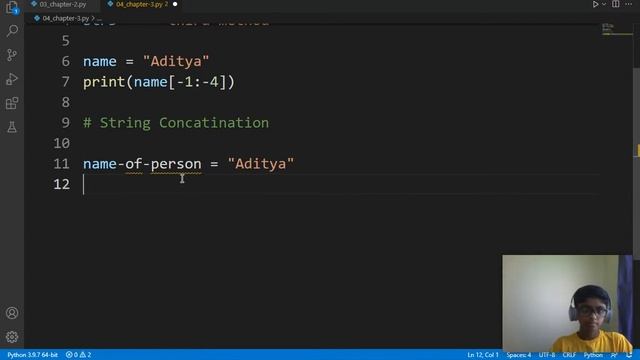The image size is (640, 360).
Task: Open the Extensions view
Action: coord(12,103)
